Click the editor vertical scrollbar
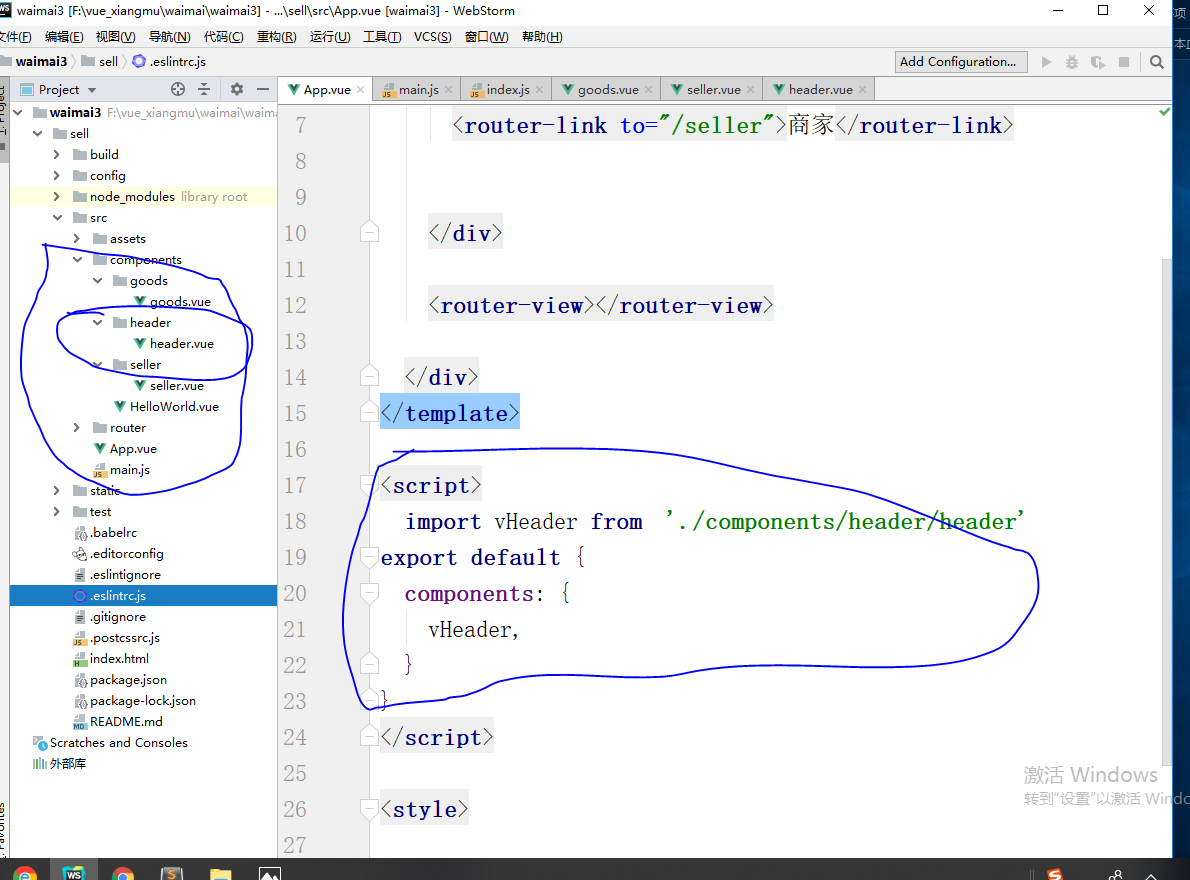Screen dimensions: 1190x880 click(x=1166, y=511)
